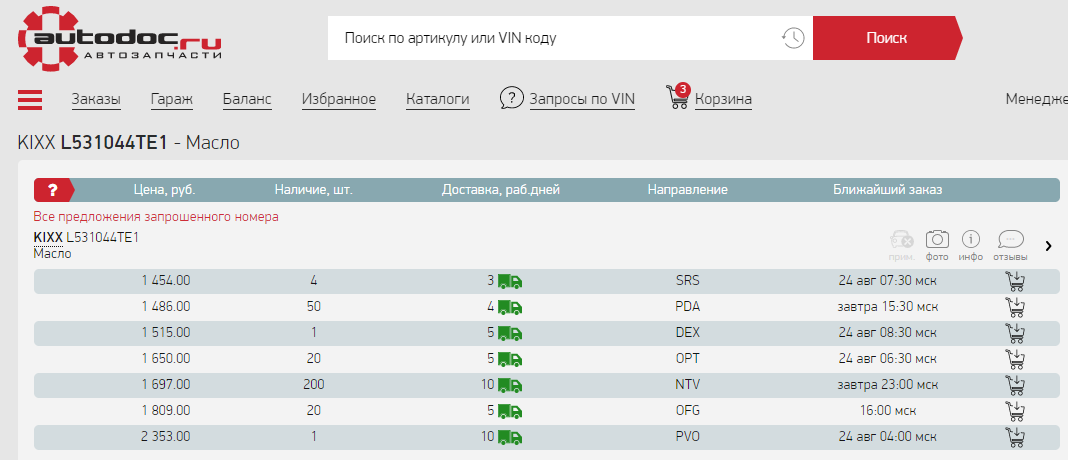Image resolution: width=1068 pixels, height=460 pixels.
Task: Click direction code OFG
Action: click(x=687, y=410)
